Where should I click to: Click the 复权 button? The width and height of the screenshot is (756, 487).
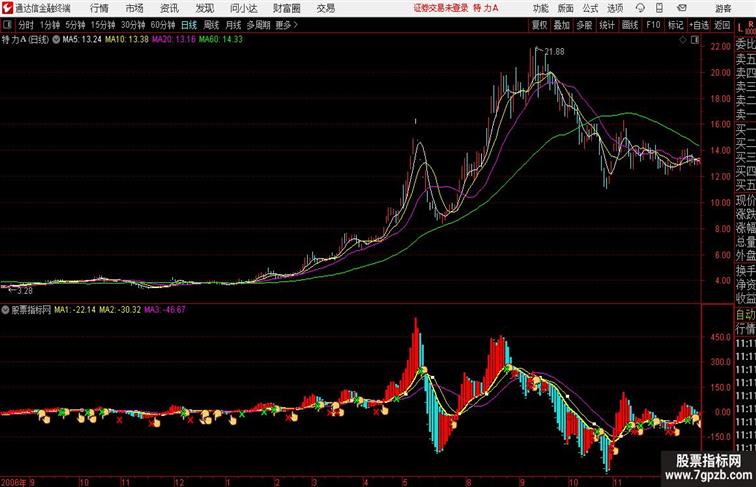pos(540,25)
